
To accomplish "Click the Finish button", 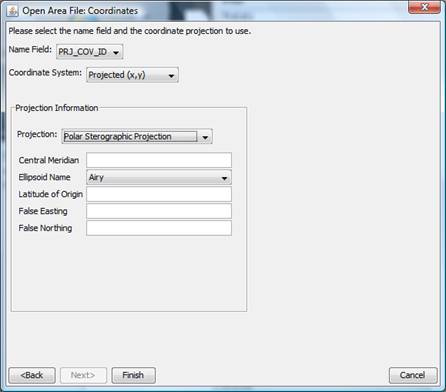I will point(133,375).
